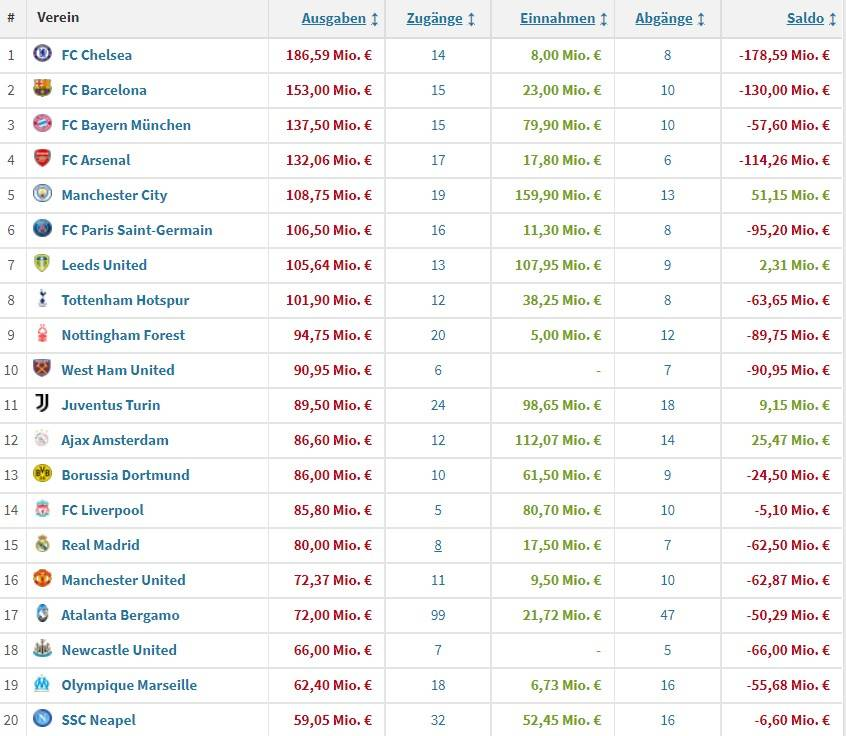This screenshot has height=736, width=846.
Task: Open the Manchester United club link
Action: [124, 581]
